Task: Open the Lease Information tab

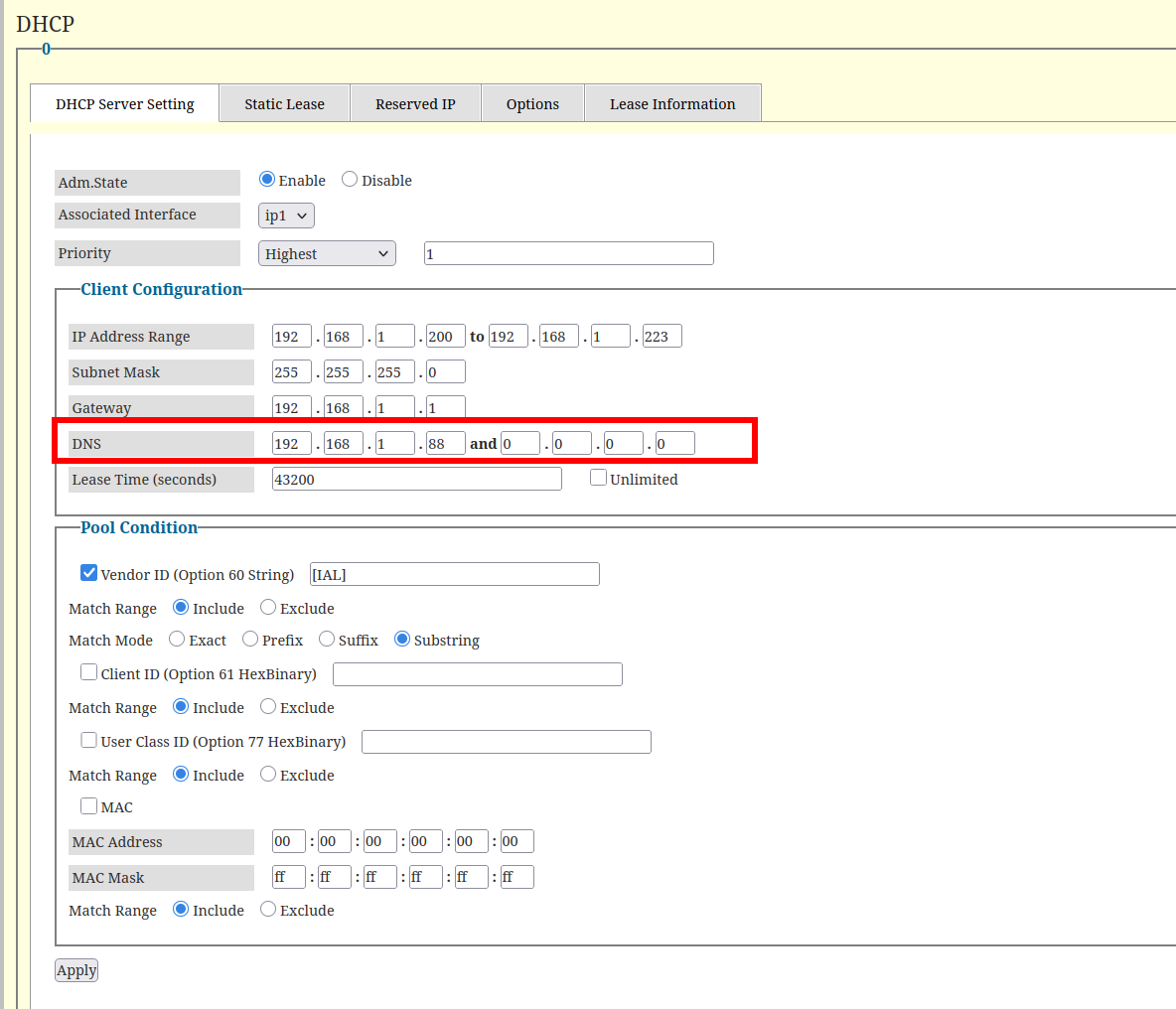Action: (x=672, y=104)
